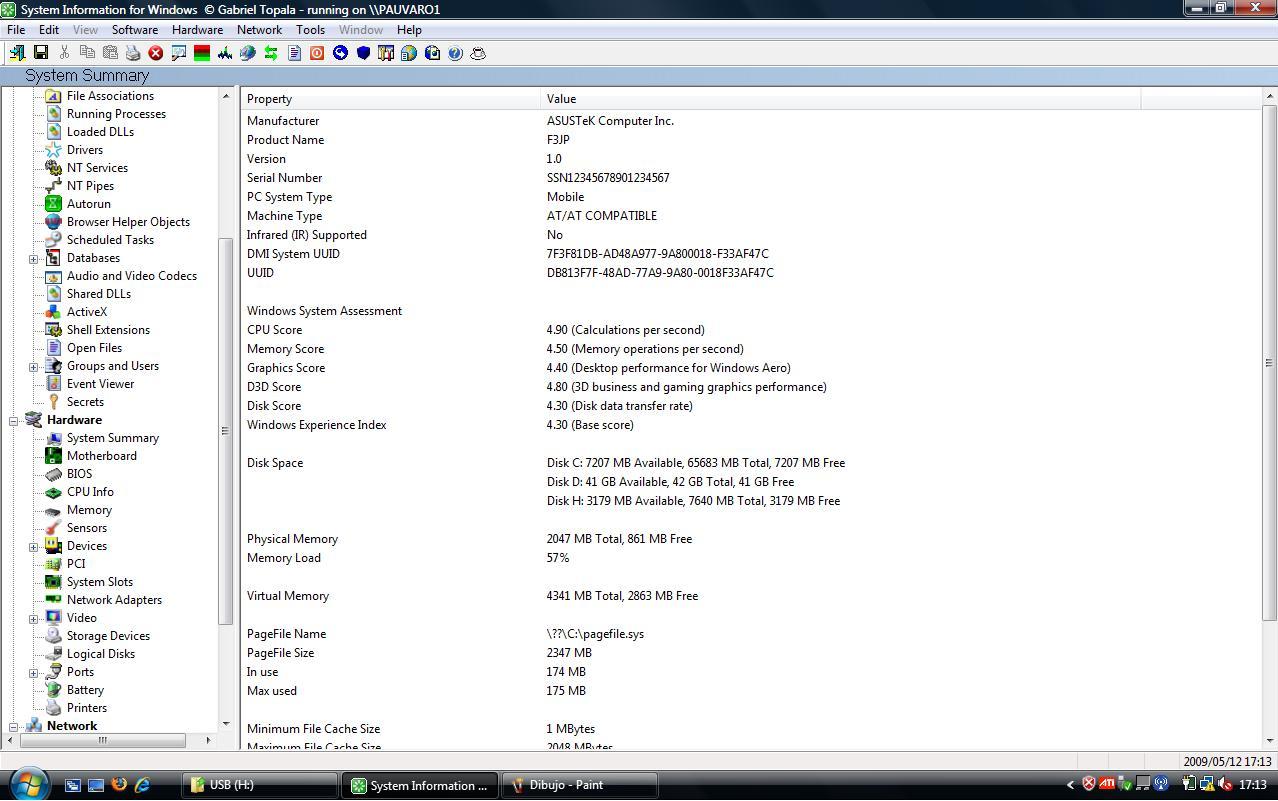Select Secrets in the tree
Viewport: 1278px width, 801px height.
[85, 402]
